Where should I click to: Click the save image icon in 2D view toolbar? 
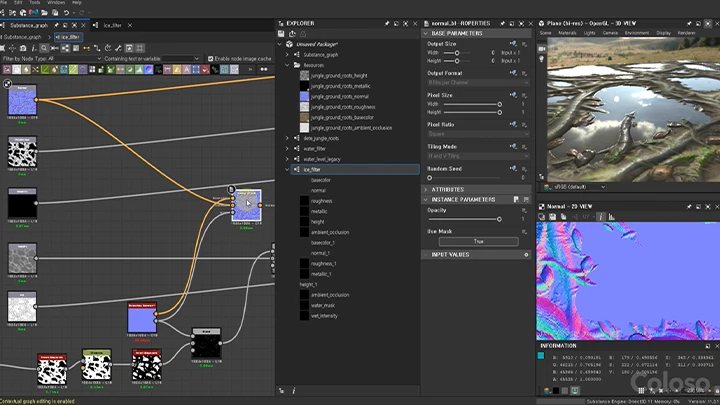[552, 217]
